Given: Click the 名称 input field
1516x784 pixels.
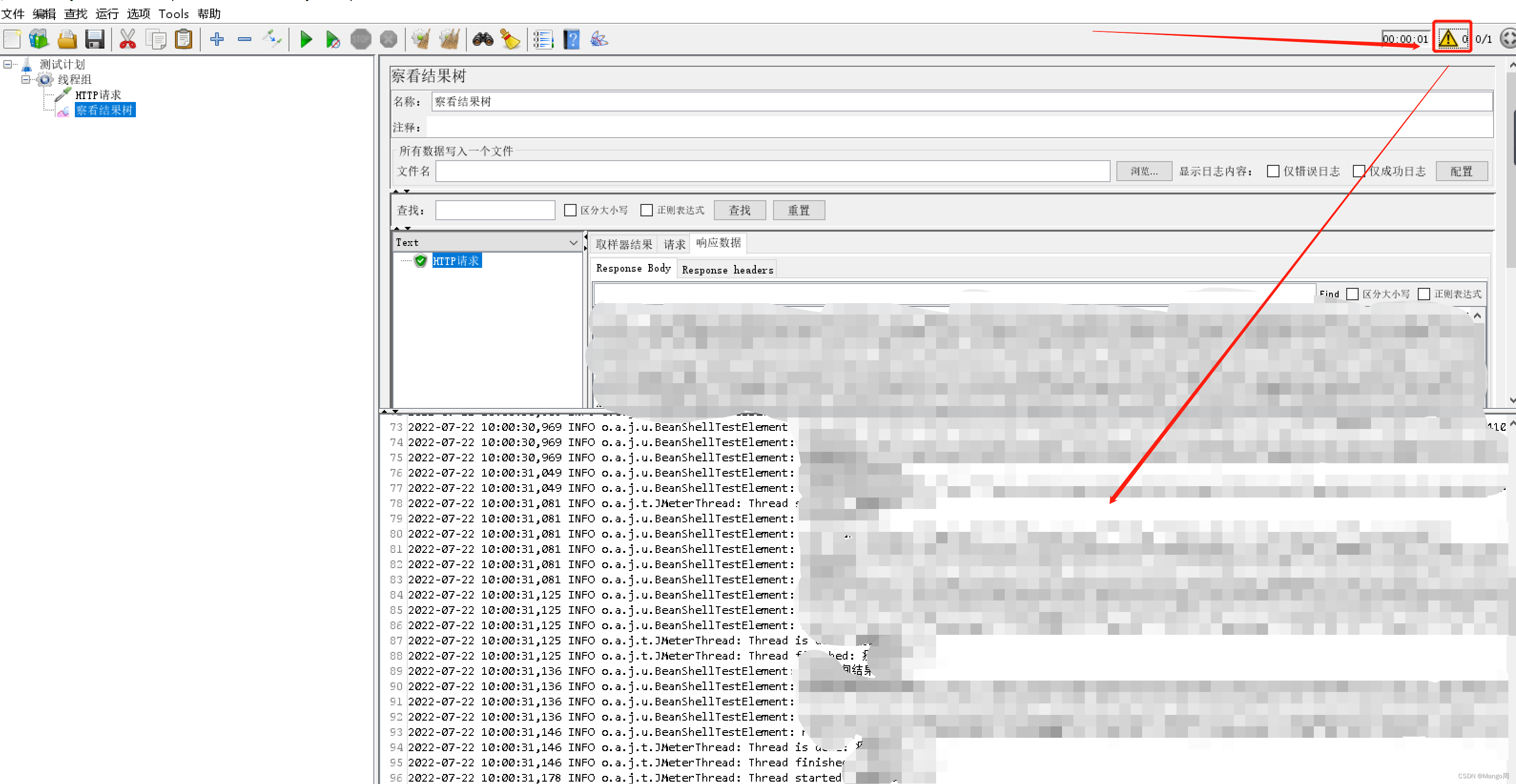Looking at the screenshot, I should point(961,101).
